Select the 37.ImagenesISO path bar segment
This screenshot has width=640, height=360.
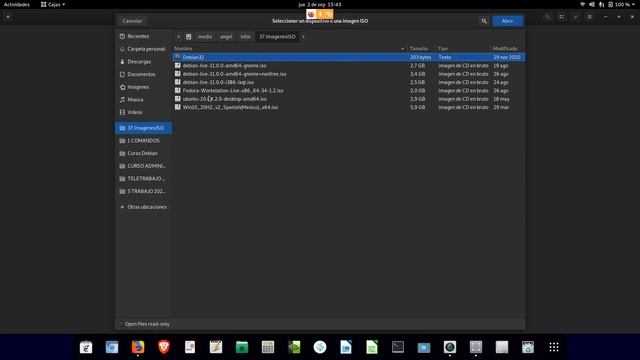[277, 37]
